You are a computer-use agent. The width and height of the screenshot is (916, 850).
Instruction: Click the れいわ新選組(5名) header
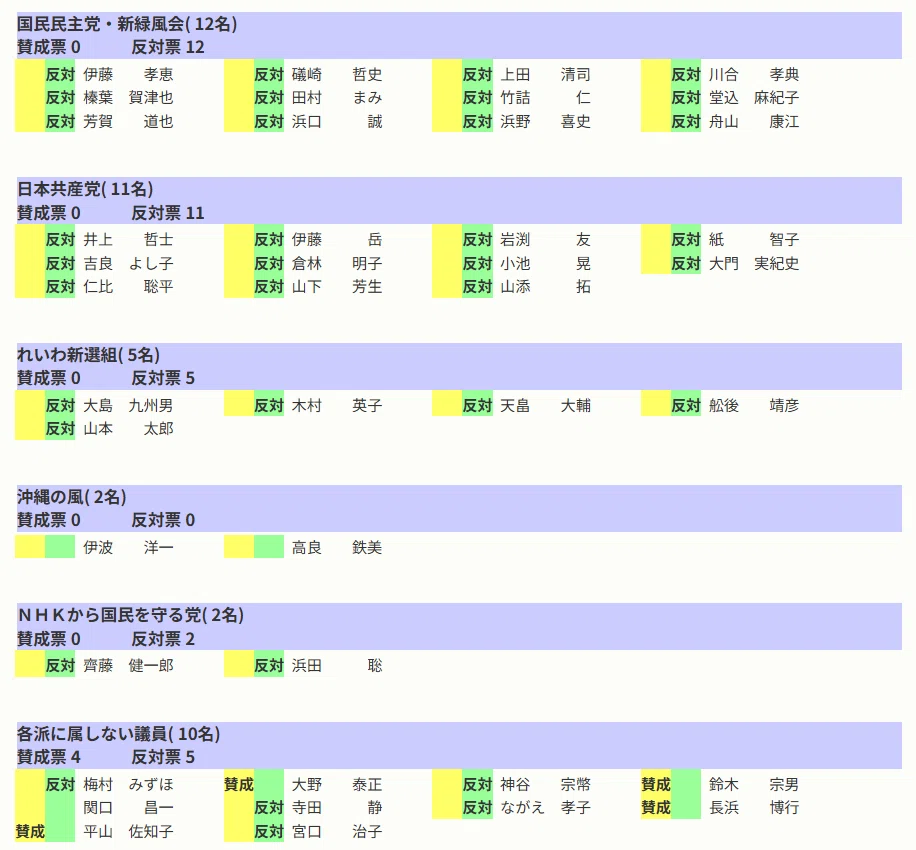(x=88, y=355)
